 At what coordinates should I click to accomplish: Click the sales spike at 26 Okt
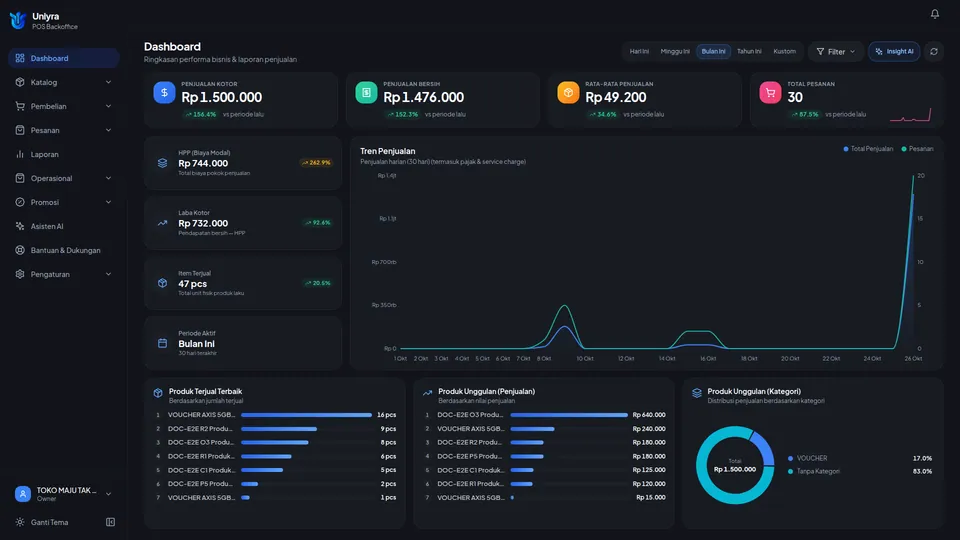tap(913, 196)
